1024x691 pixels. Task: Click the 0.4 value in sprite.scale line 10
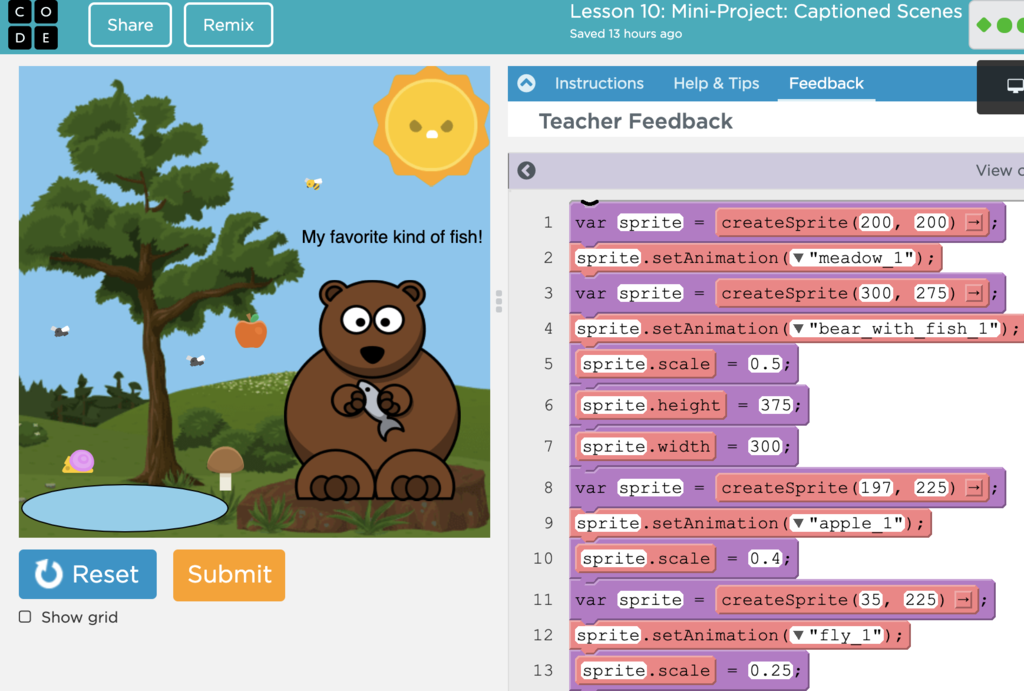(x=765, y=558)
